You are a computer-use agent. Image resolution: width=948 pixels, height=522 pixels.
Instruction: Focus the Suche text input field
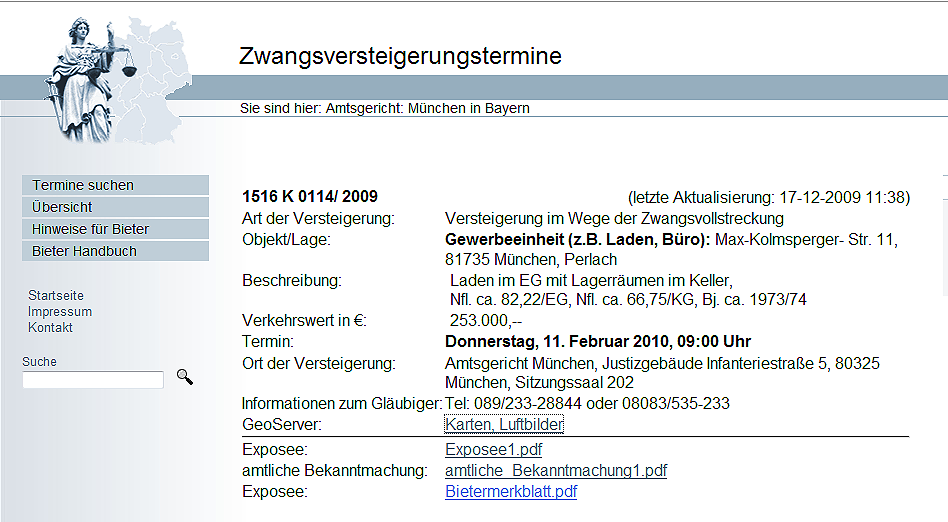click(93, 380)
